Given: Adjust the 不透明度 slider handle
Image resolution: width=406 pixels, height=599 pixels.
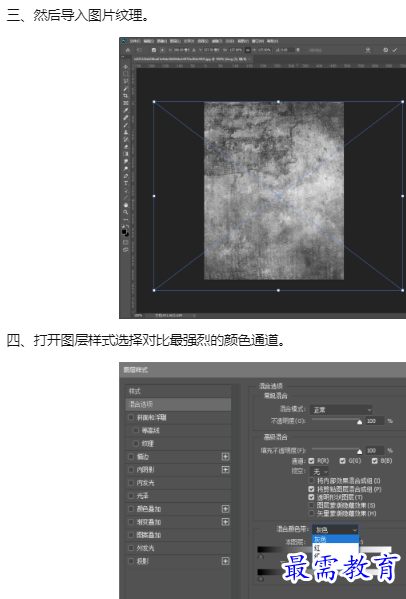Looking at the screenshot, I should pos(359,422).
